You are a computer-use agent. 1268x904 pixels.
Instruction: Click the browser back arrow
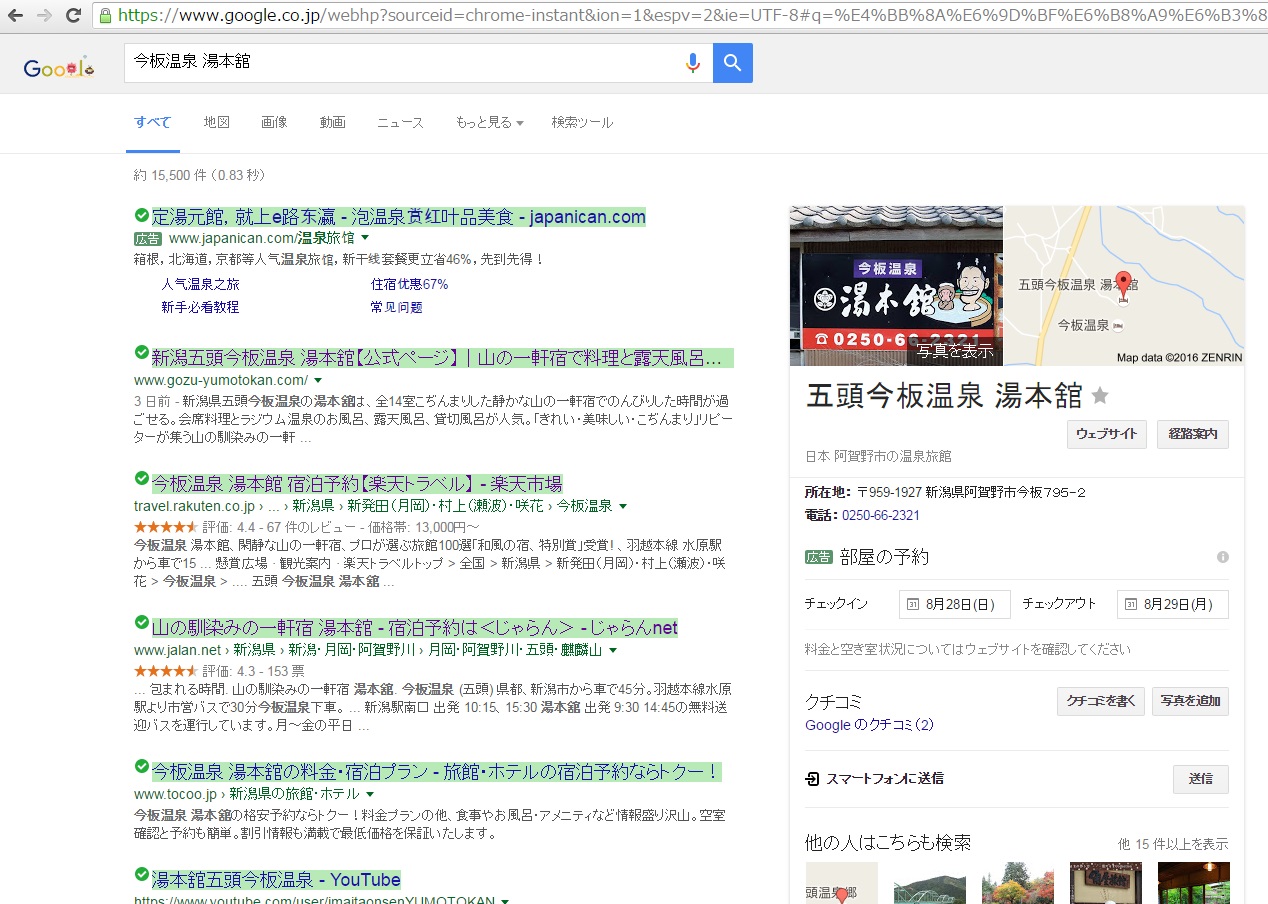pyautogui.click(x=17, y=15)
